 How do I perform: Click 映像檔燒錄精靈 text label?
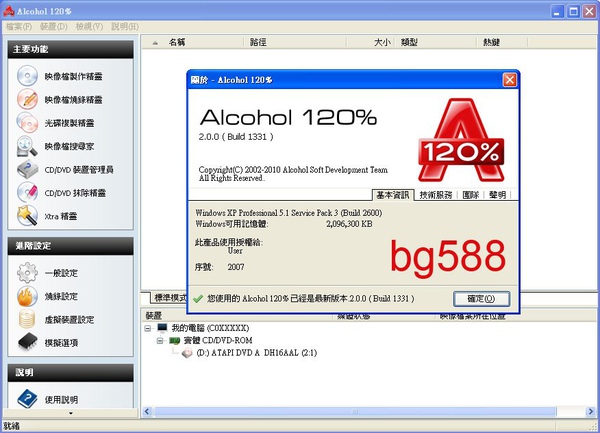click(x=73, y=100)
